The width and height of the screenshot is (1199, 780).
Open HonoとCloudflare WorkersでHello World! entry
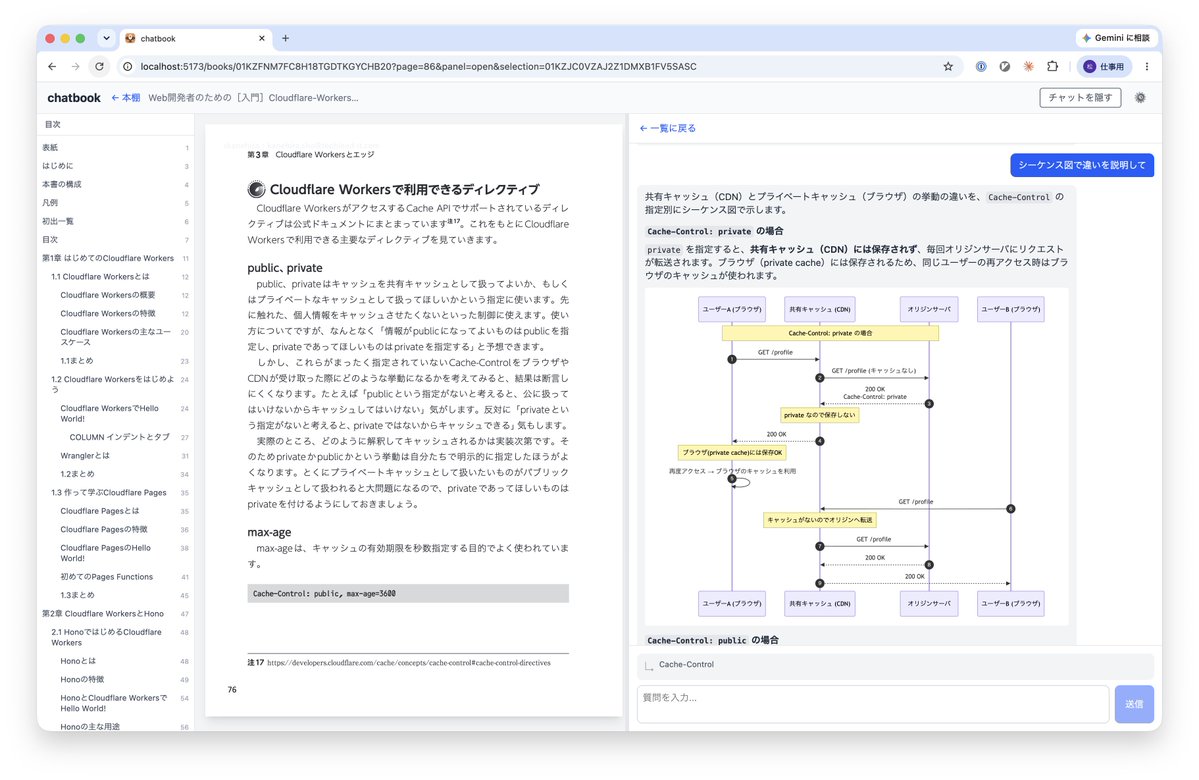[x=115, y=704]
